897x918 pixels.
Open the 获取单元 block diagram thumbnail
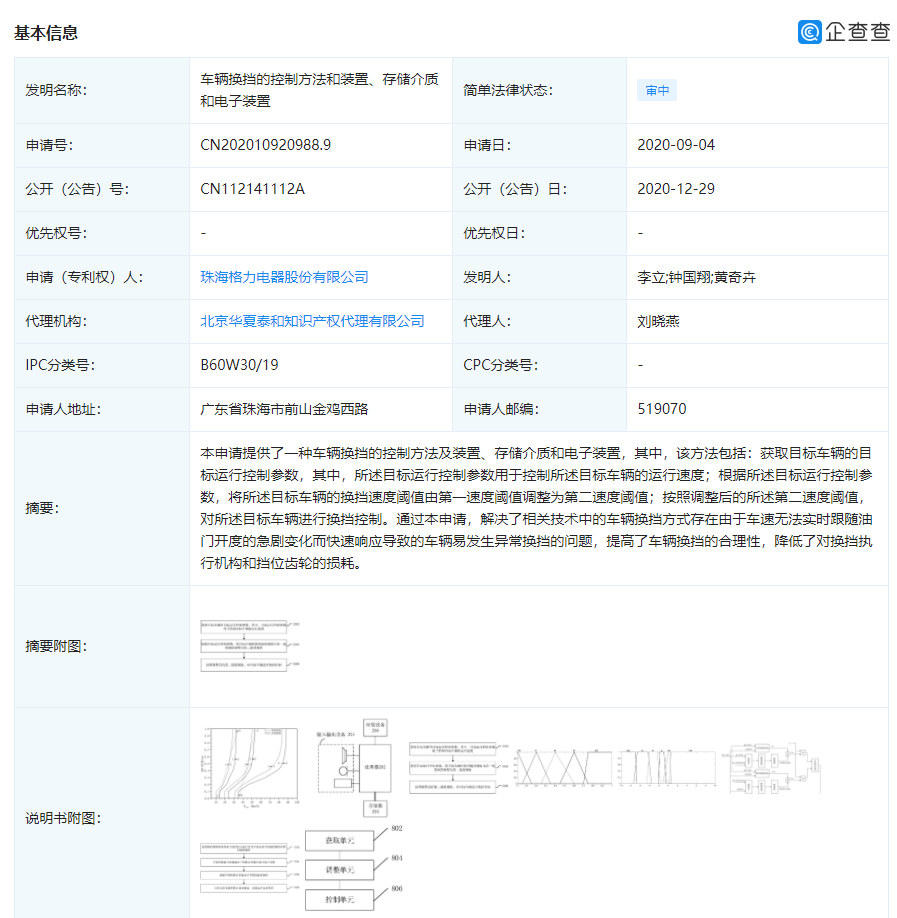[x=340, y=840]
